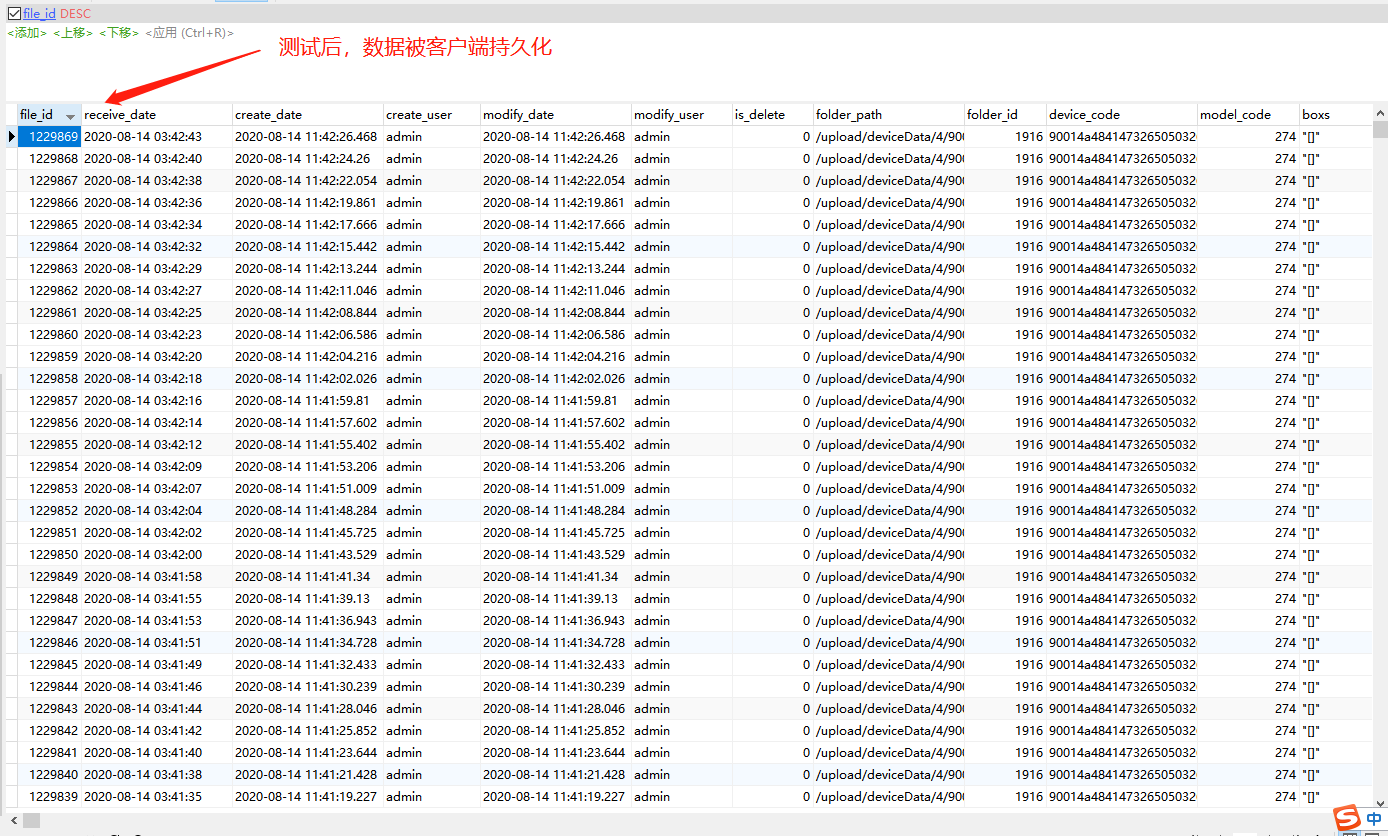Open the file_id sort direction dropdown
The image size is (1388, 836).
[x=78, y=13]
